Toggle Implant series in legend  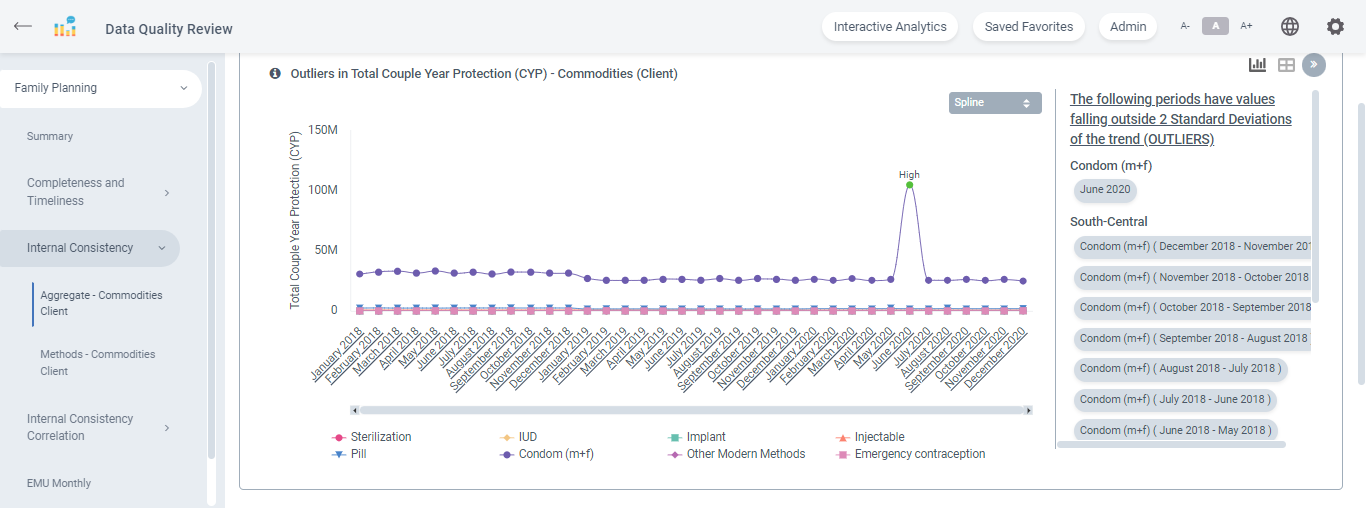click(697, 437)
